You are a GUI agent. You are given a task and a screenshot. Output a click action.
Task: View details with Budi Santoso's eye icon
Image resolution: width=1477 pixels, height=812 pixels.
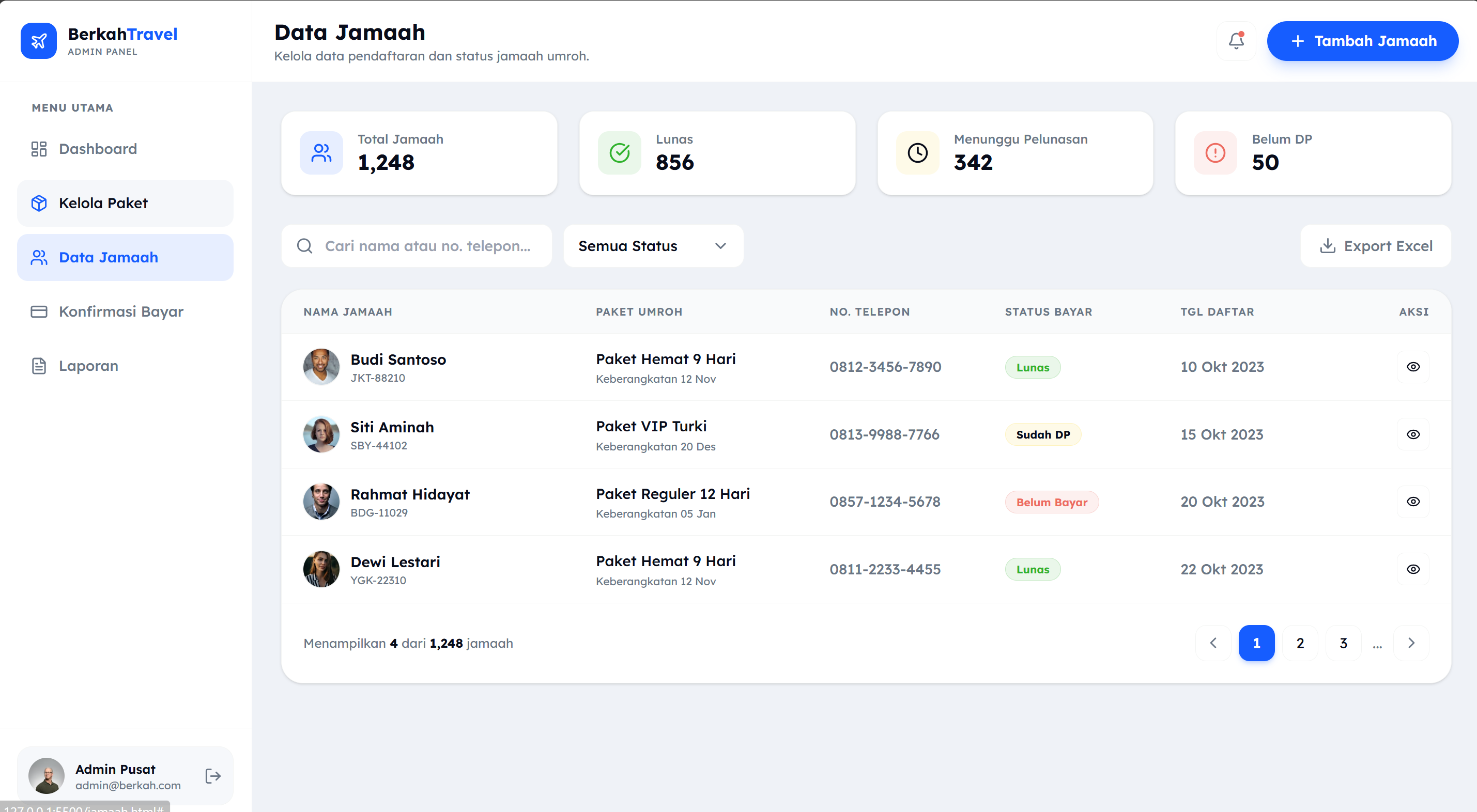pos(1413,367)
